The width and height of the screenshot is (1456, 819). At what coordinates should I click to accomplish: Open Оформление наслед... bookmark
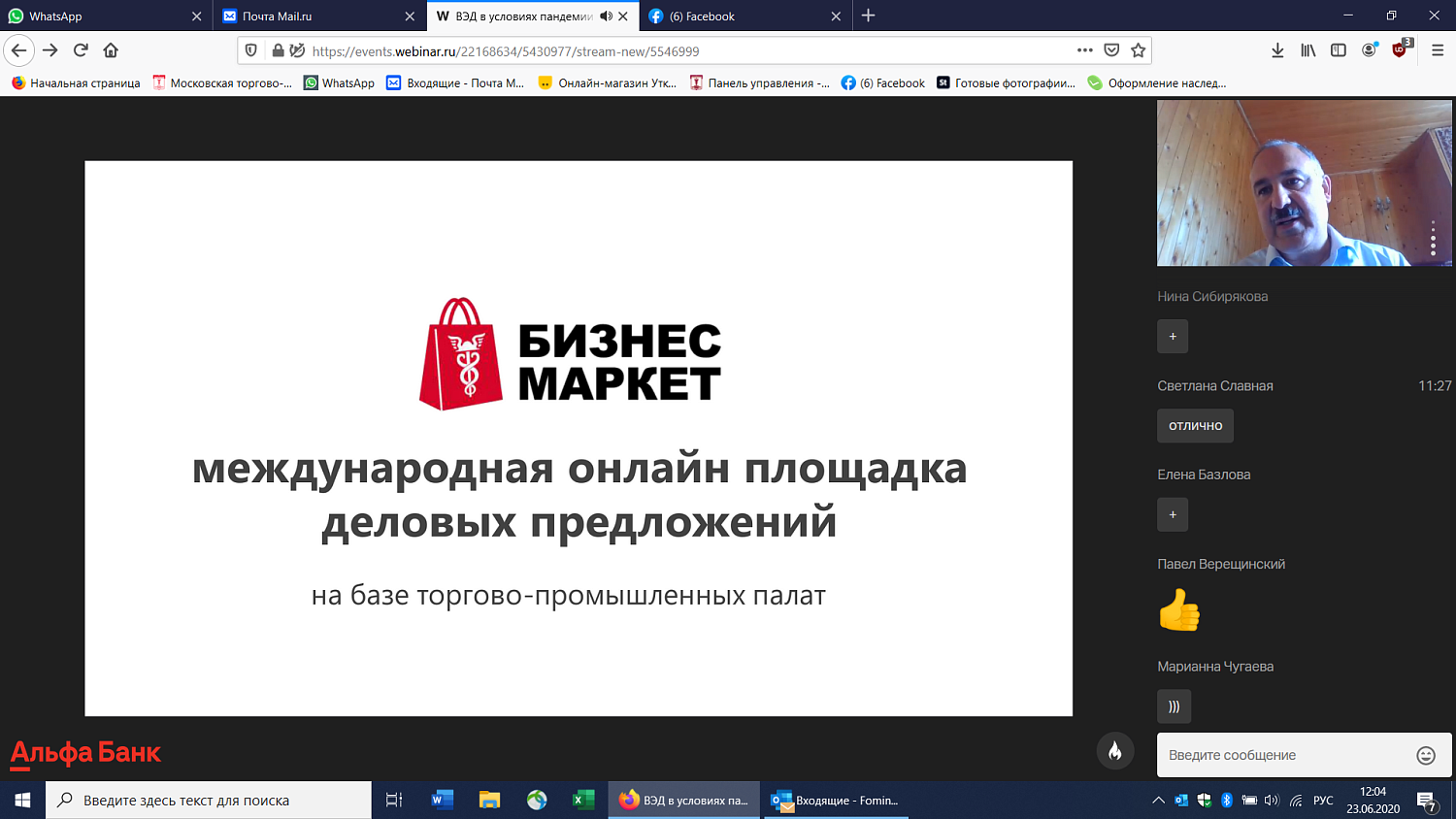pos(1157,83)
